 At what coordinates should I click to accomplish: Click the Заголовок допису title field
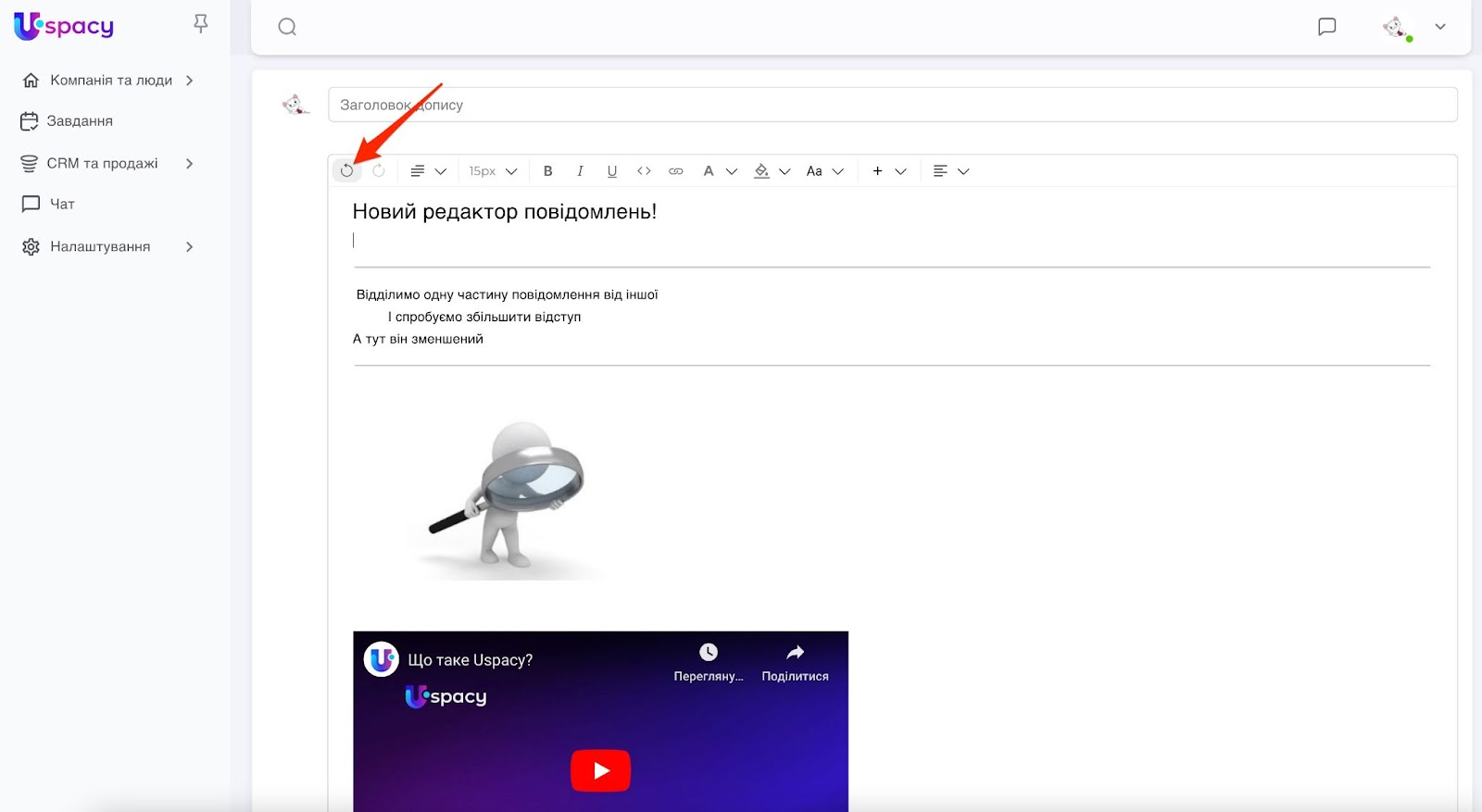click(892, 105)
